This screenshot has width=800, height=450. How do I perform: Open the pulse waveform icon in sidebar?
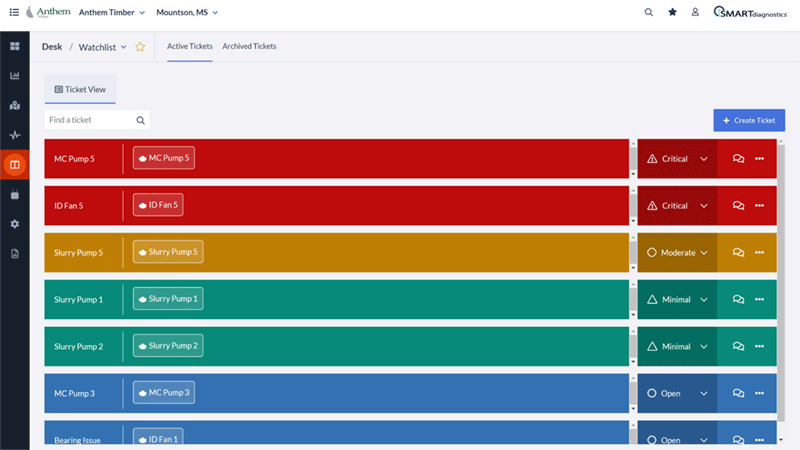pos(15,135)
